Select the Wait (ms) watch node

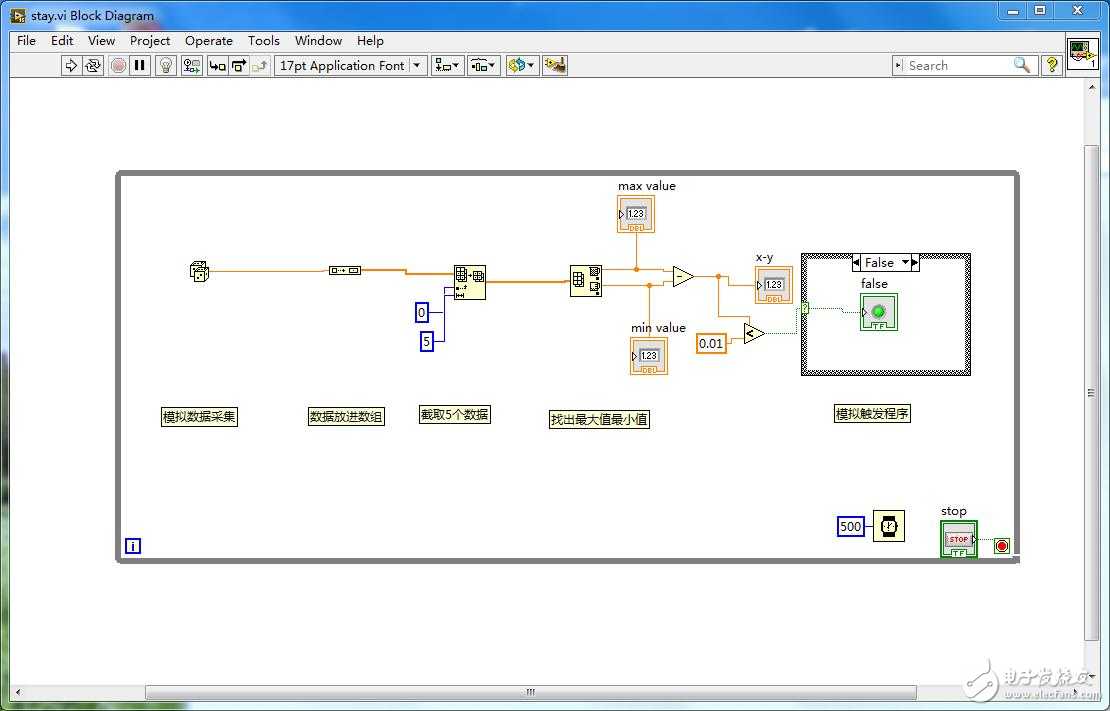pyautogui.click(x=888, y=526)
